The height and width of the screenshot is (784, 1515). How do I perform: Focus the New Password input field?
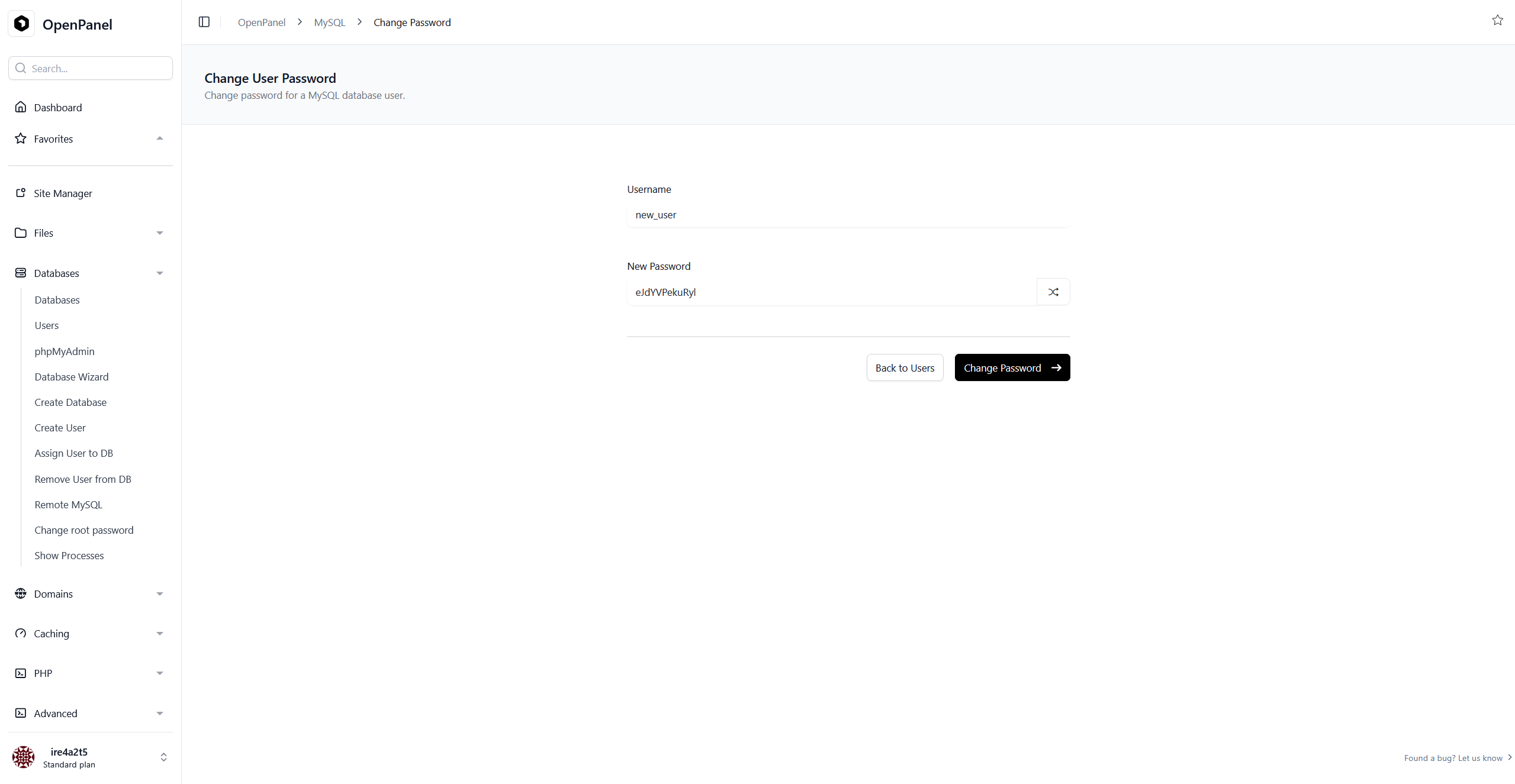[831, 292]
